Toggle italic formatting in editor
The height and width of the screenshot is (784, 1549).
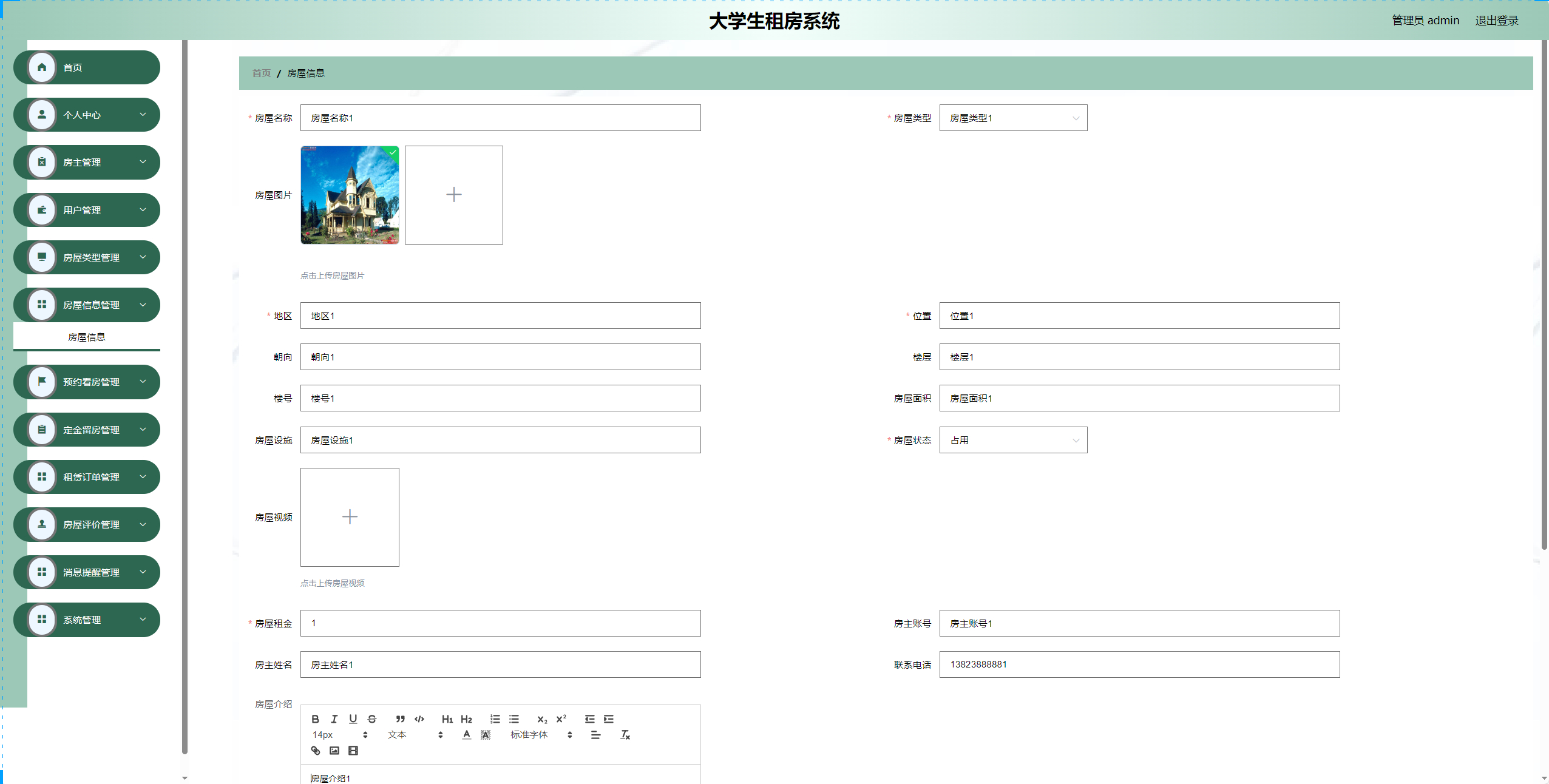coord(334,719)
